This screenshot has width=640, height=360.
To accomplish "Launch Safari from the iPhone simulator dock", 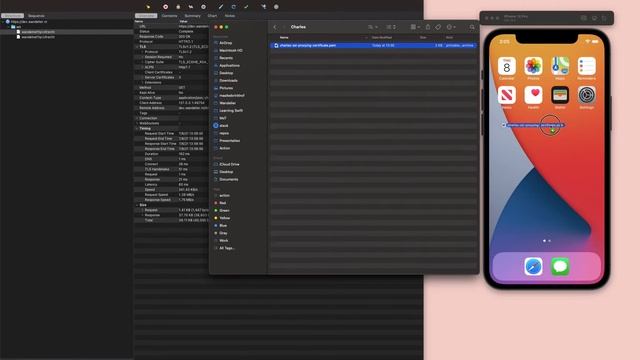I will (x=533, y=267).
